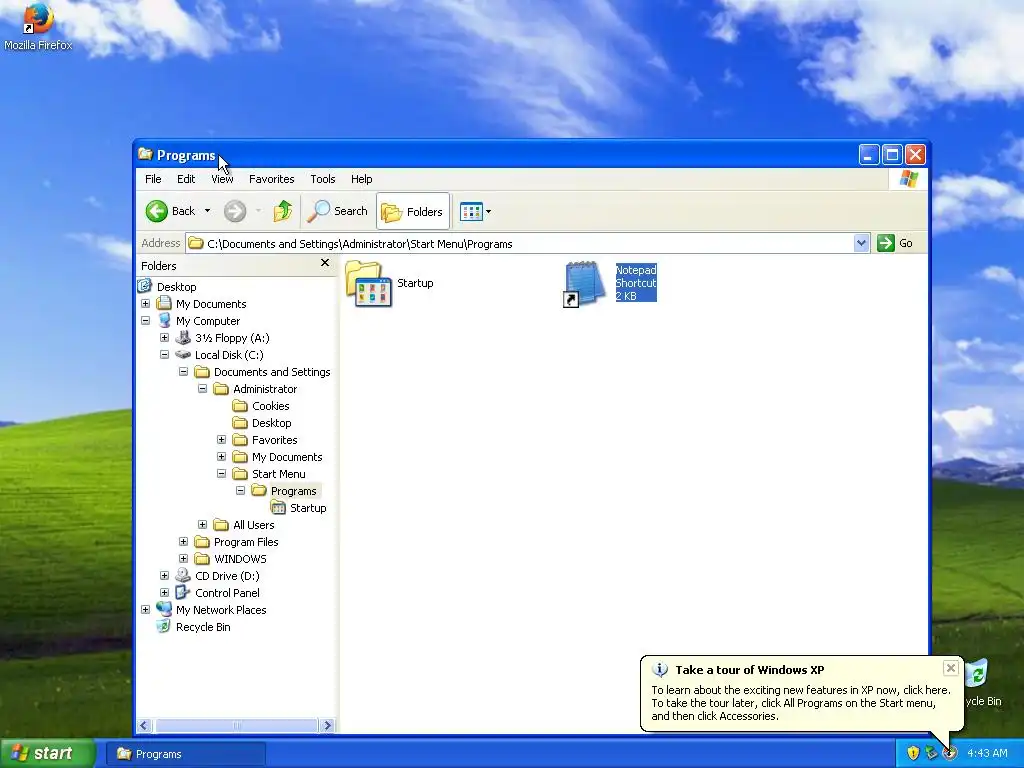The image size is (1024, 768).
Task: Collapse Documents and Settings node
Action: coord(184,372)
